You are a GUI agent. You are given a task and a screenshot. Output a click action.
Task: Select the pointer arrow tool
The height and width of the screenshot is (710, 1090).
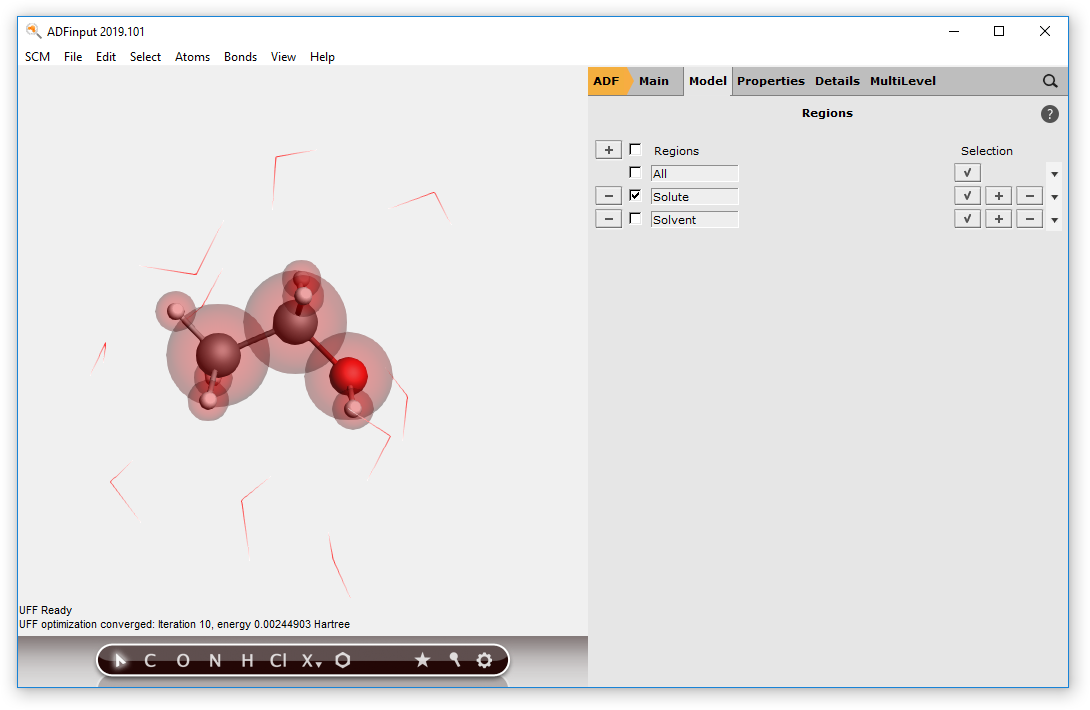coord(120,661)
